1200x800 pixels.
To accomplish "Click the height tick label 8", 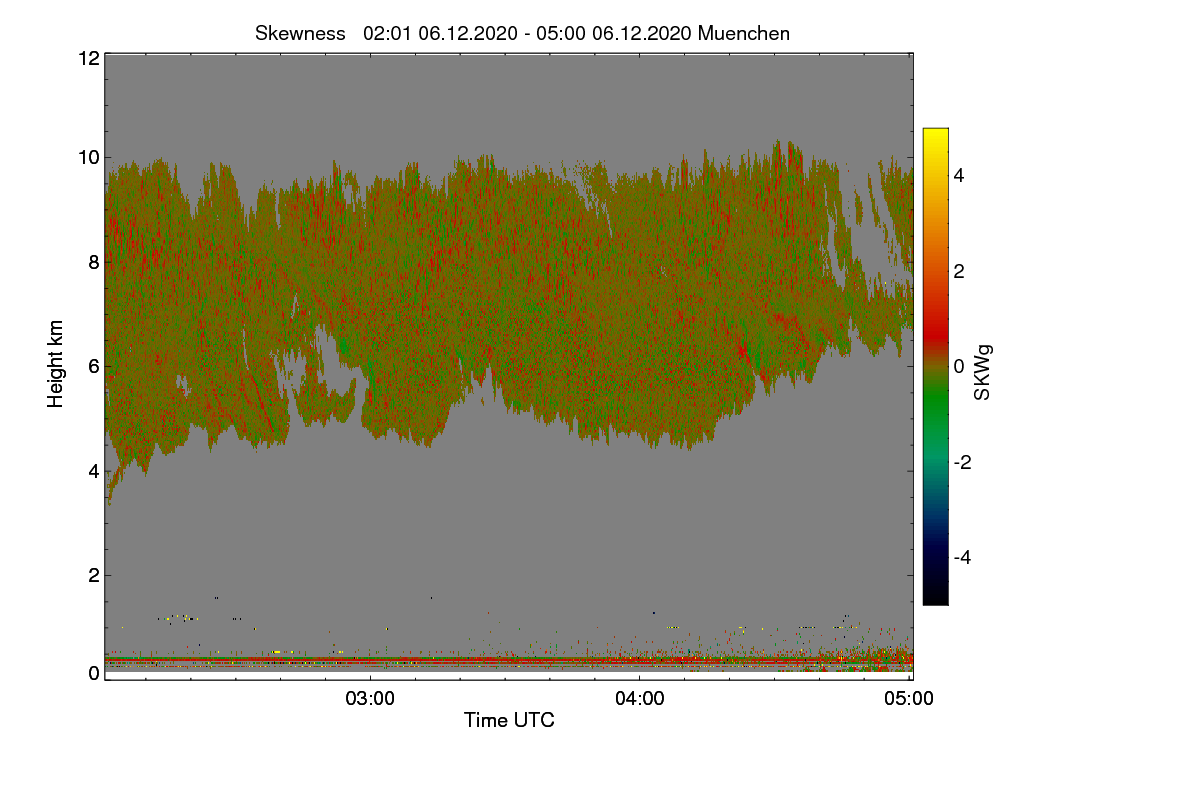I will coord(92,262).
